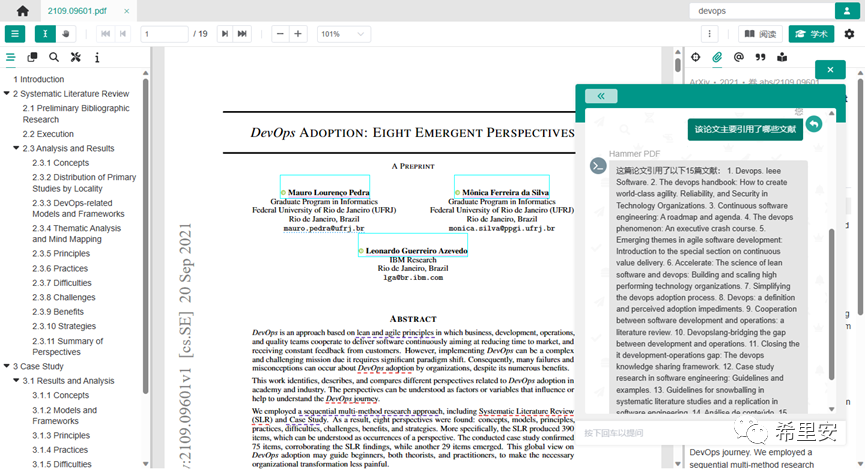Switch to academic mode (学术)
Viewport: 865px width, 469px height.
click(811, 34)
